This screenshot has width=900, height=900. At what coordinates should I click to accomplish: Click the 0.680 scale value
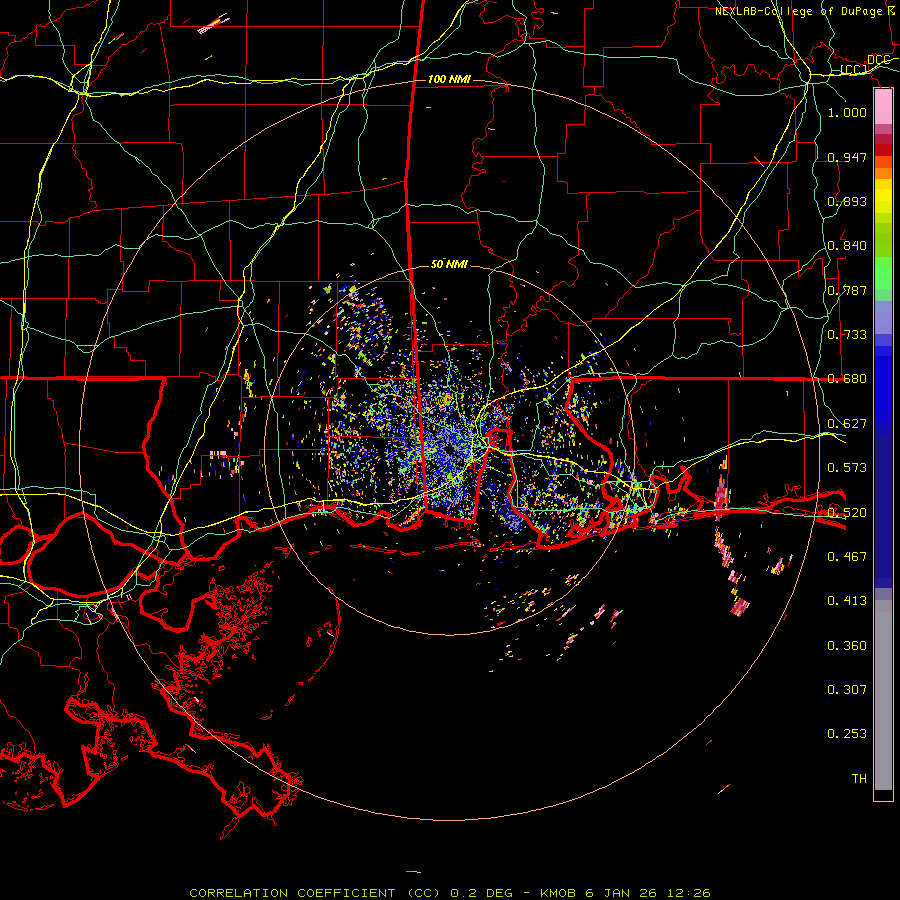click(x=847, y=379)
